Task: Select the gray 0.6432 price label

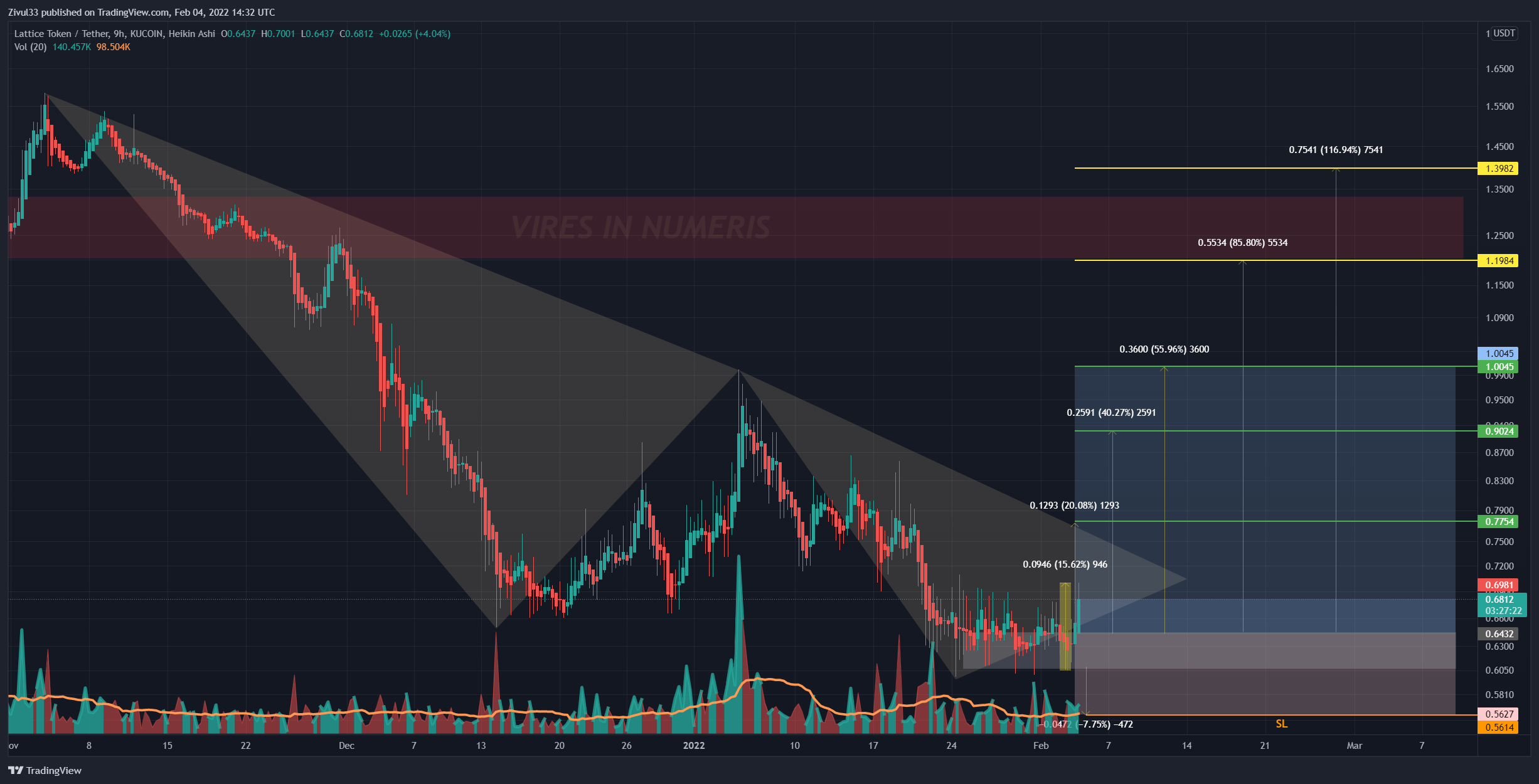Action: point(1498,633)
